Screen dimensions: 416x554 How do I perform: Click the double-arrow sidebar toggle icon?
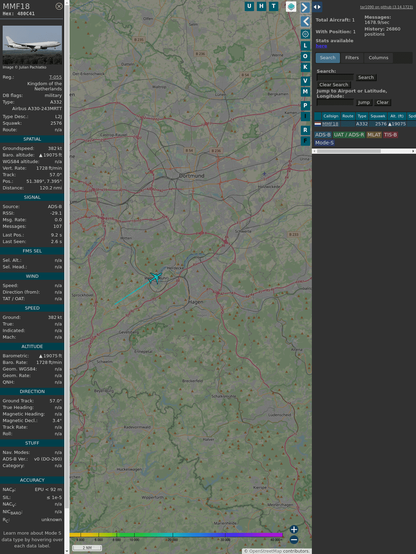[x=317, y=7]
